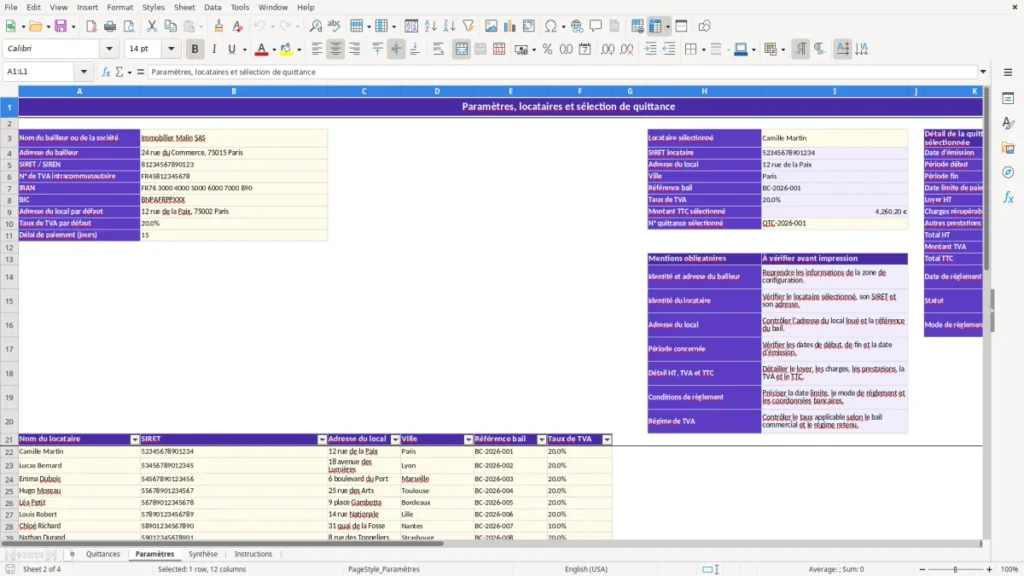
Task: Click the Format as percent icon
Action: [x=547, y=49]
